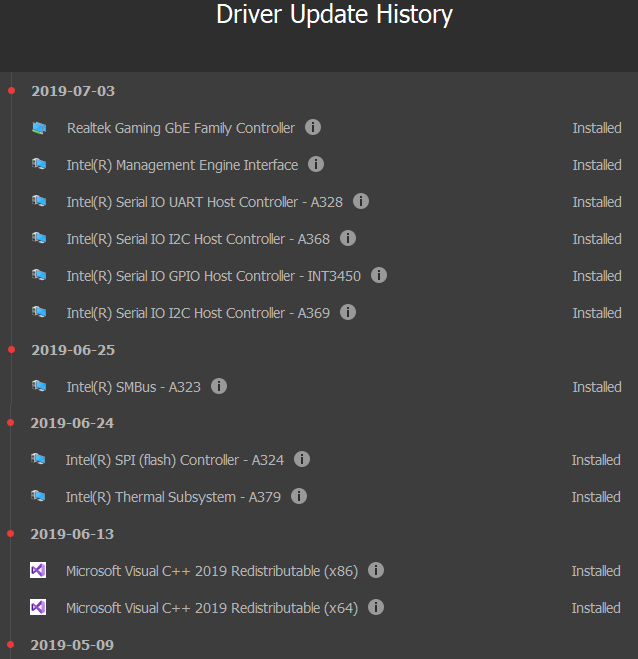
Task: Click Installed status for Intel SMBus A323
Action: (597, 387)
